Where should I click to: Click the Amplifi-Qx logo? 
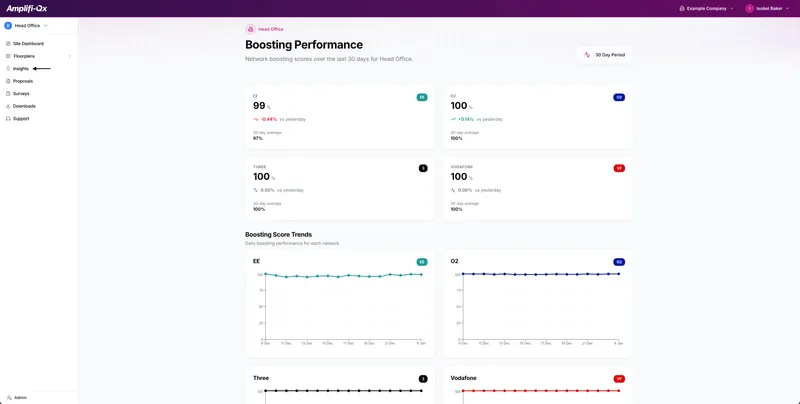coord(27,8)
